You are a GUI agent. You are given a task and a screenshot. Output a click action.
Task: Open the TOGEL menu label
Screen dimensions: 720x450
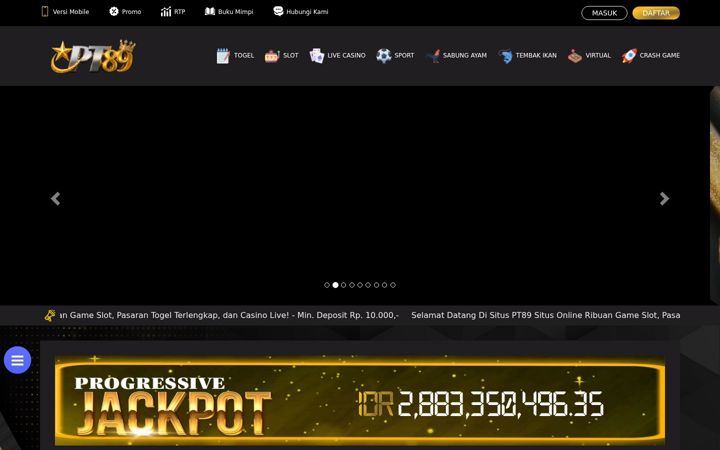(x=244, y=56)
